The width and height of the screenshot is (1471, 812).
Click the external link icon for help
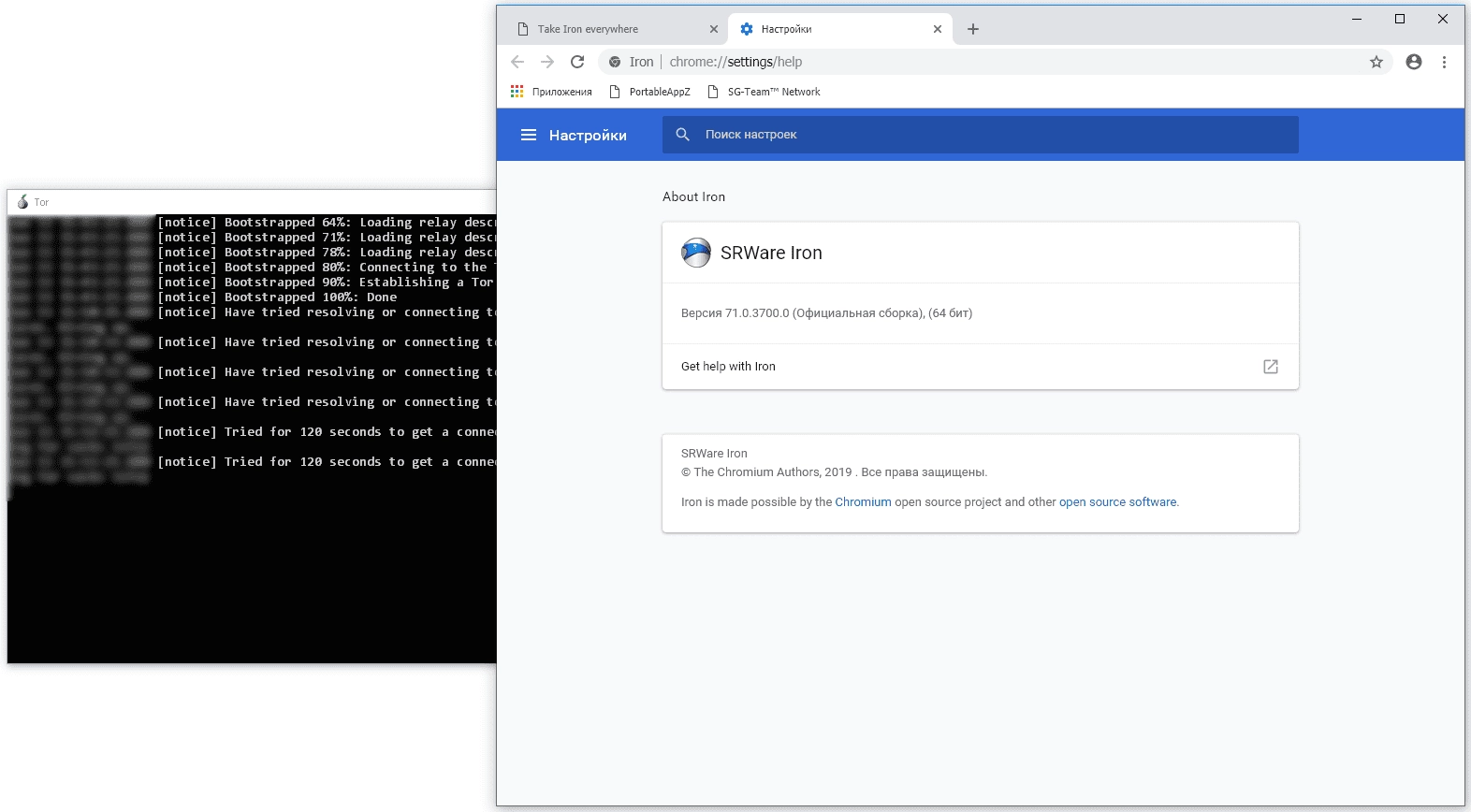coord(1271,367)
